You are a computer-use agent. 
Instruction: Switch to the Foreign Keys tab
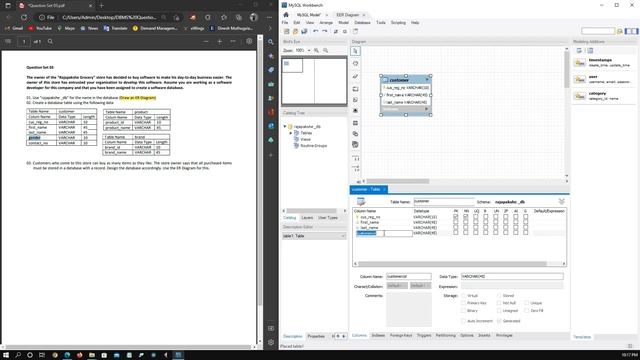(x=401, y=335)
